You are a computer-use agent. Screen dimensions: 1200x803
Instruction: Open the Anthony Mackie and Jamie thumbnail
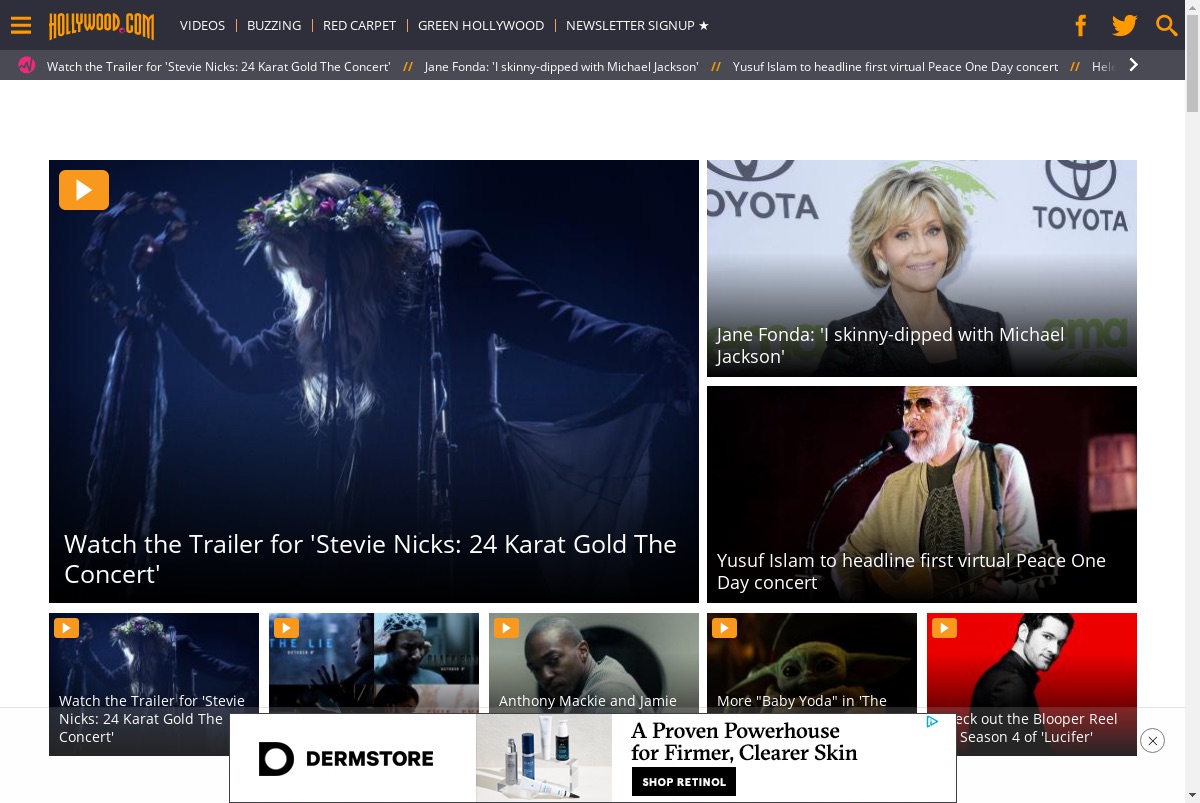point(594,665)
